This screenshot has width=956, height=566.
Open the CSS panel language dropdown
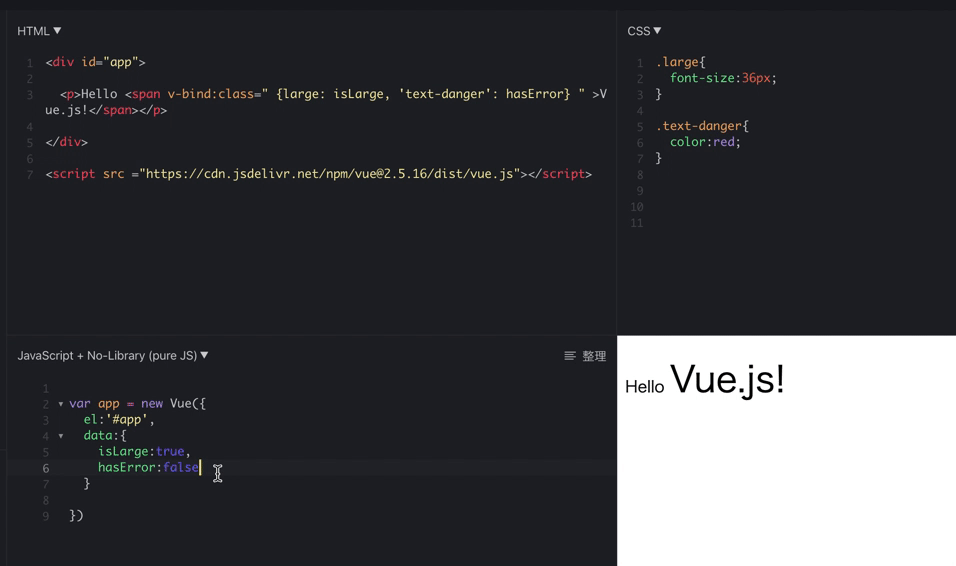[x=644, y=31]
